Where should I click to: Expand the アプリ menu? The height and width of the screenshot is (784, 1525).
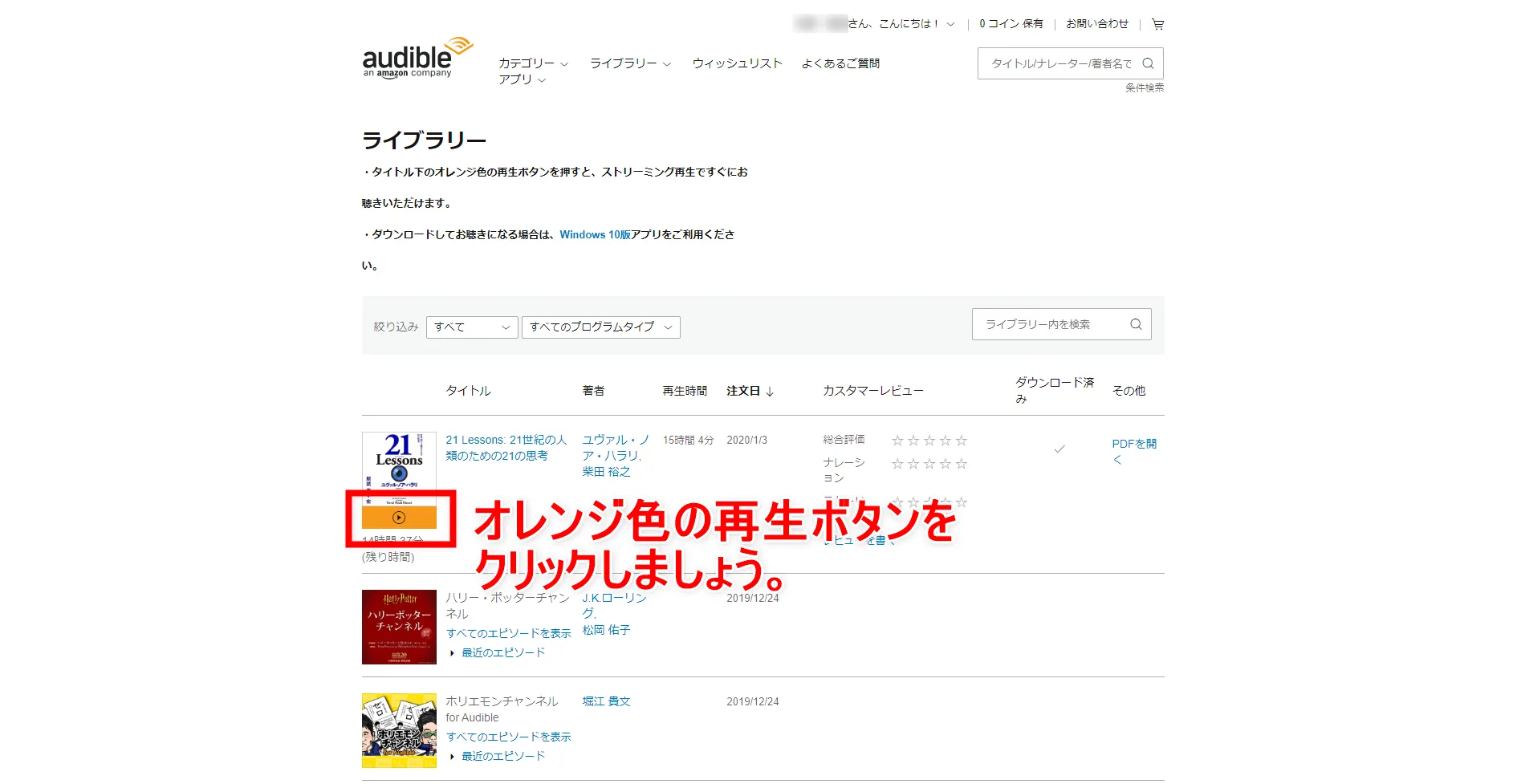coord(522,79)
